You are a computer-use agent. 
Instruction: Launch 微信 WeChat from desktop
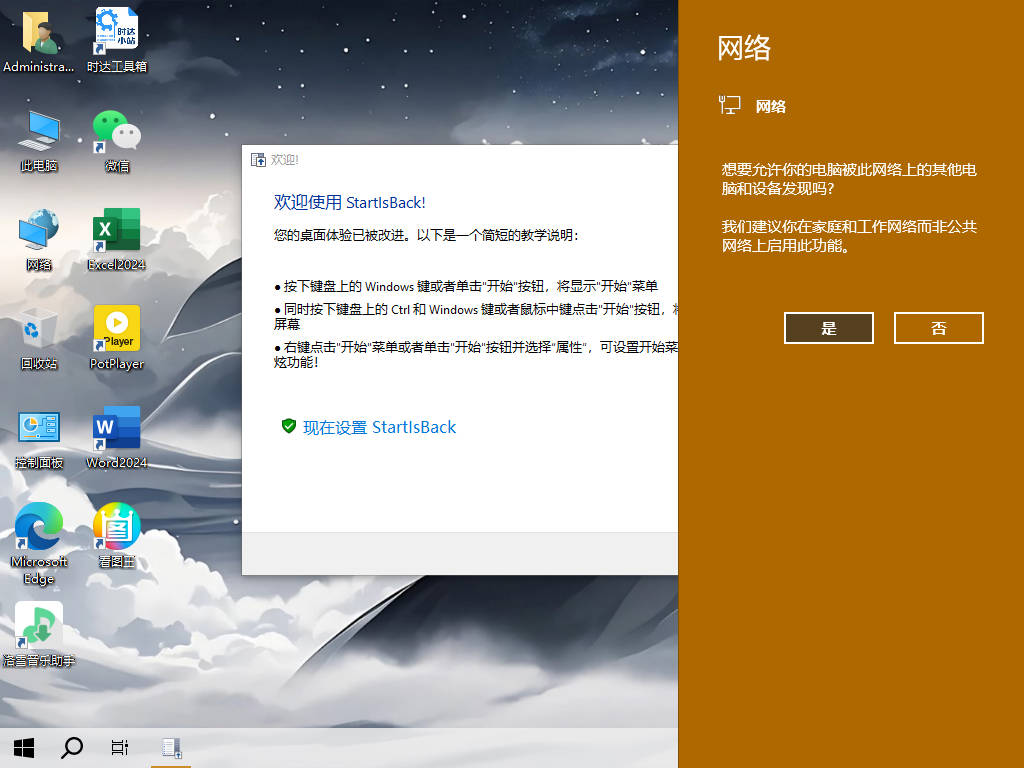[x=117, y=132]
